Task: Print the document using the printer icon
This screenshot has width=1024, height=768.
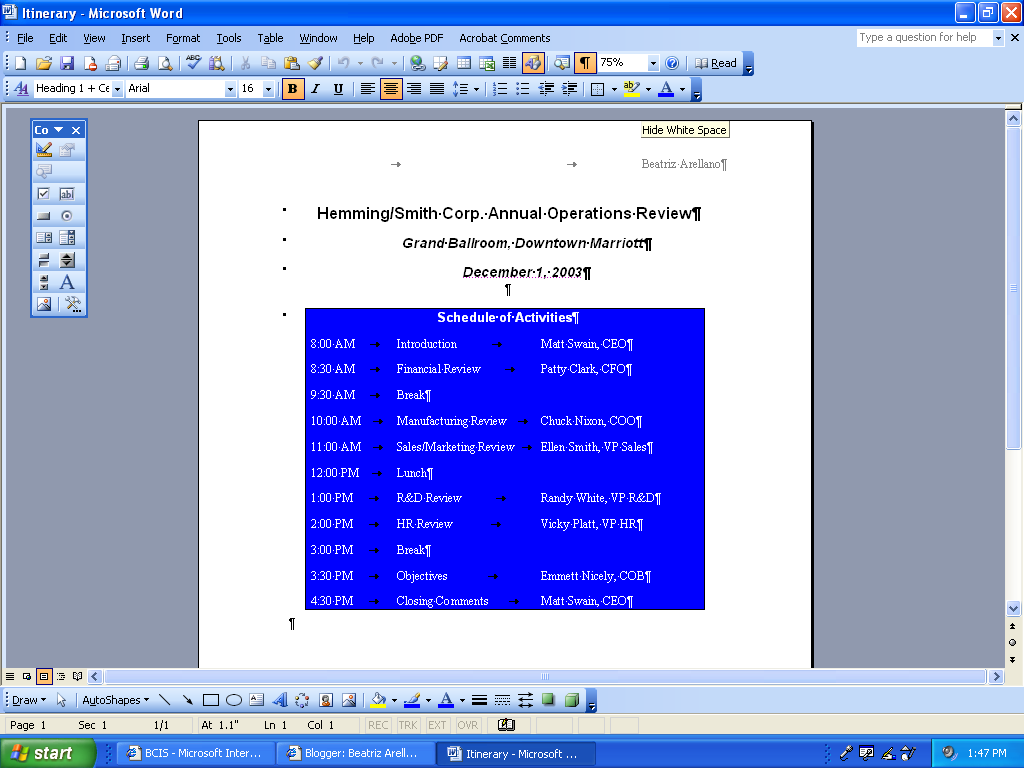Action: point(142,63)
